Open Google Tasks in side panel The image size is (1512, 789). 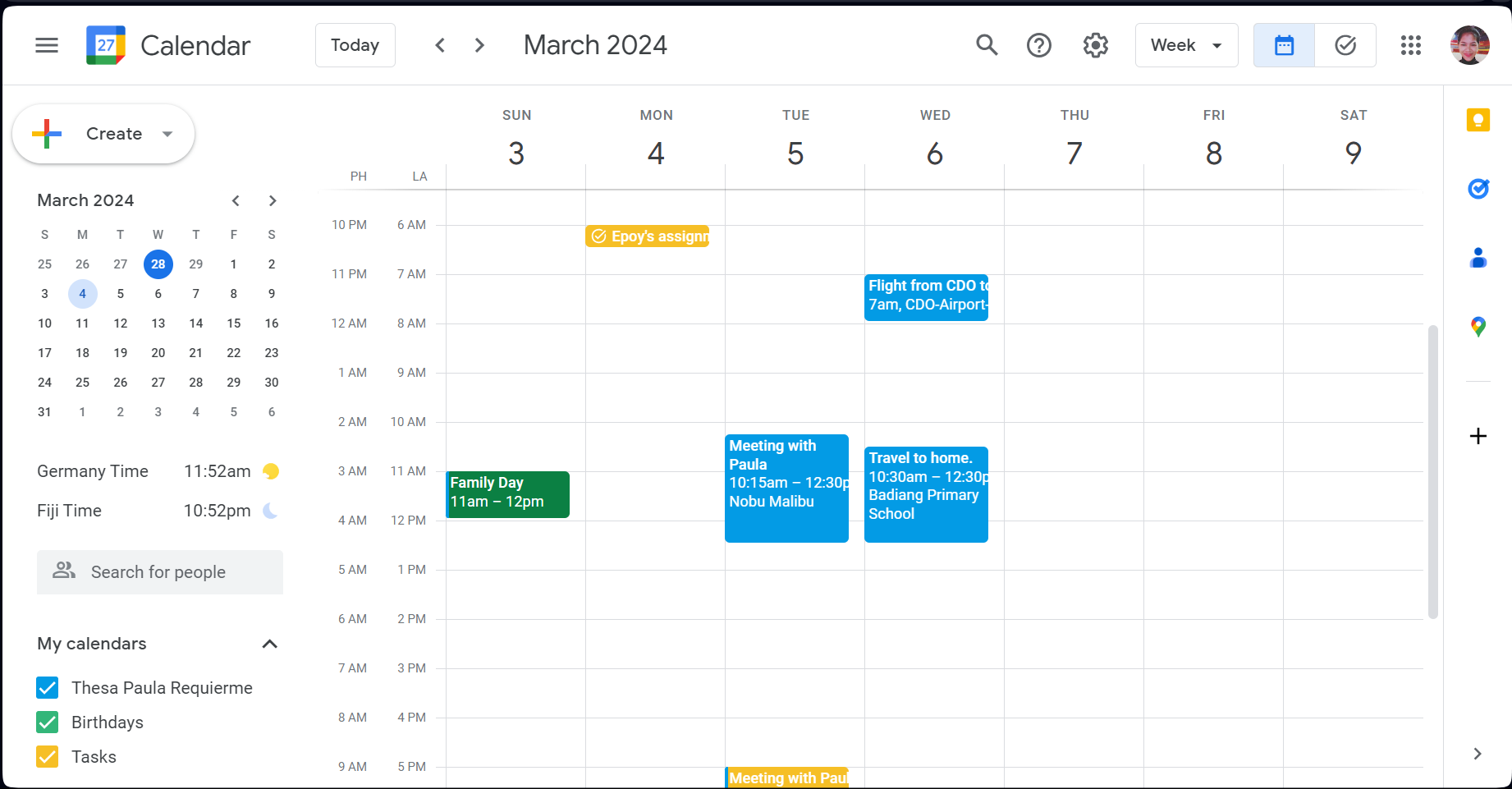pyautogui.click(x=1478, y=189)
